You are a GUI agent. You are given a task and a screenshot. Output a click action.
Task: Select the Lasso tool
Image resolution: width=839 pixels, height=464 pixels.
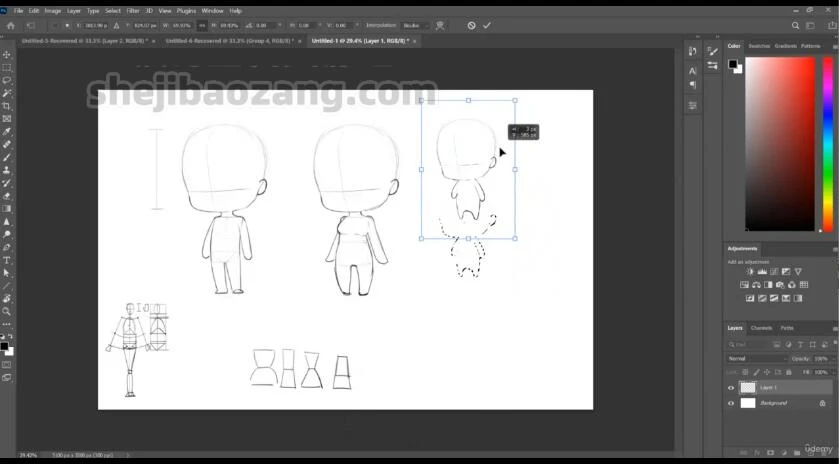pos(7,80)
